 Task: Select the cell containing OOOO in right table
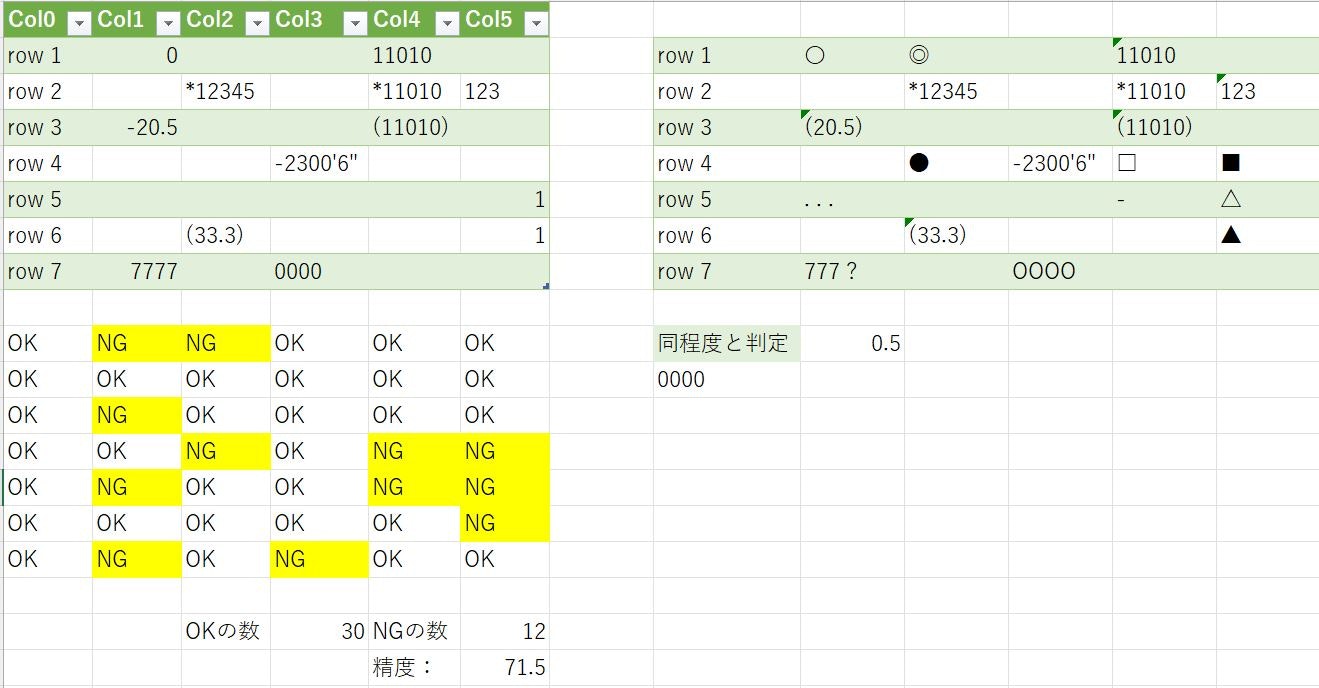(1060, 271)
